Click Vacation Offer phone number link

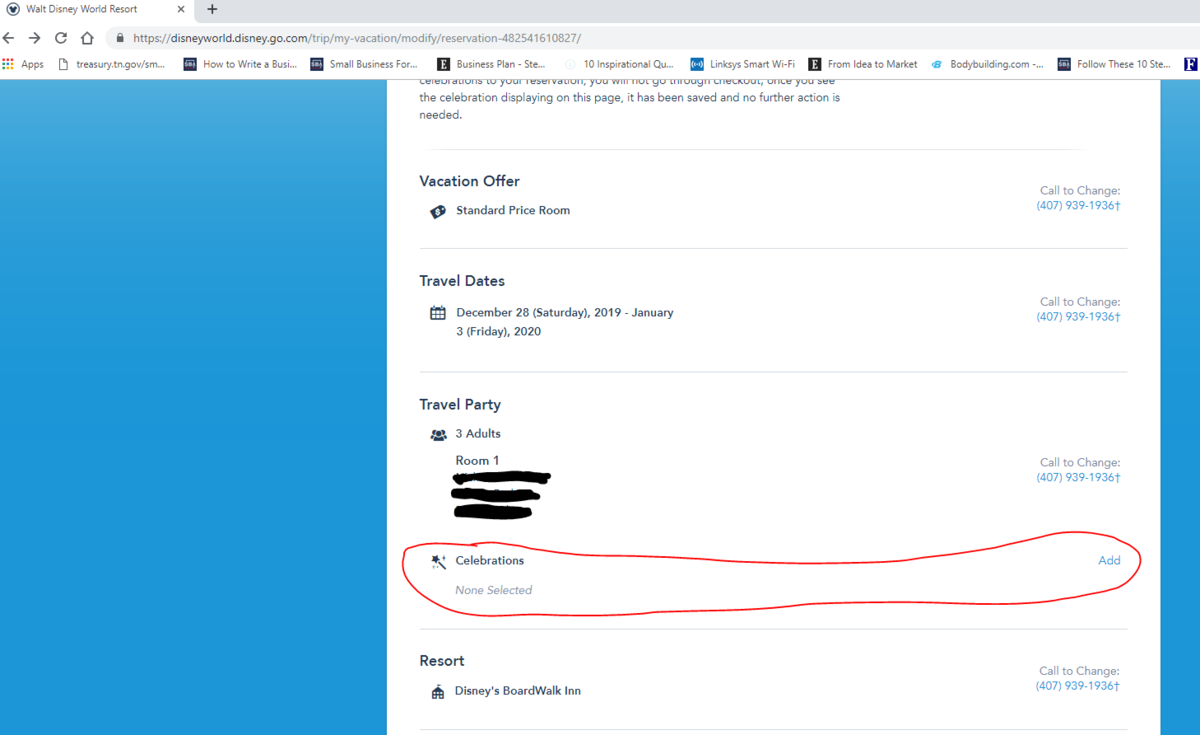tap(1078, 206)
